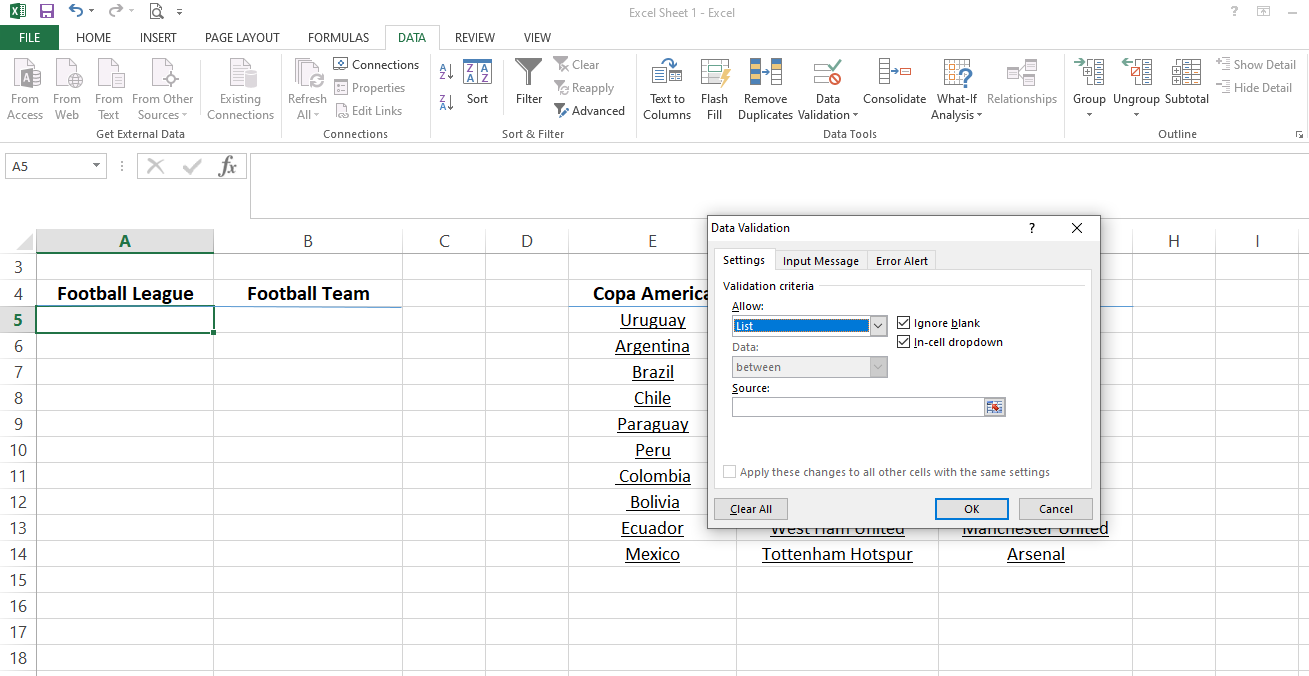
Task: Click inside the Source input field
Action: tap(857, 407)
